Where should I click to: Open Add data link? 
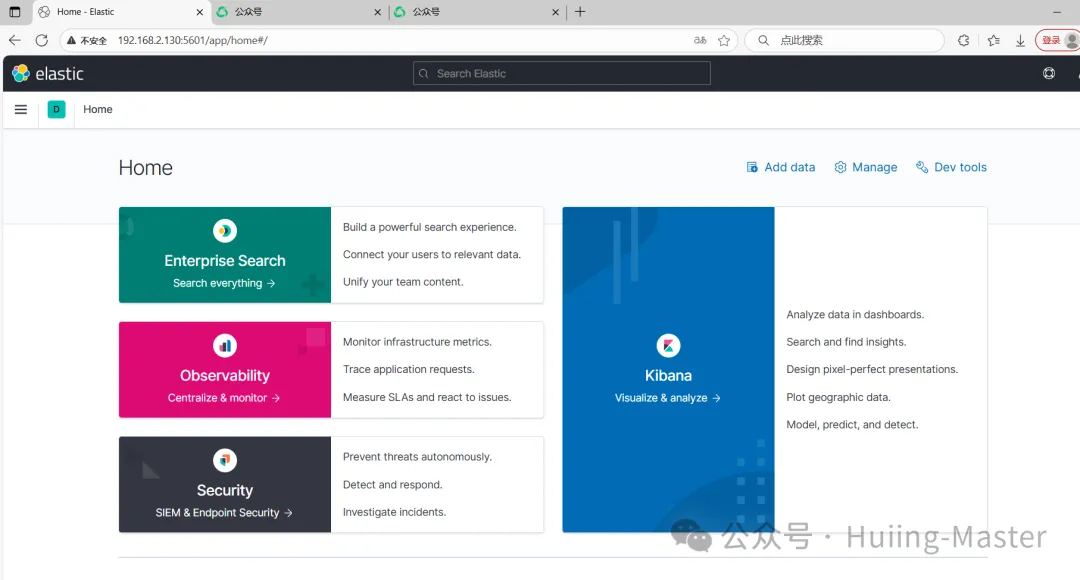780,167
